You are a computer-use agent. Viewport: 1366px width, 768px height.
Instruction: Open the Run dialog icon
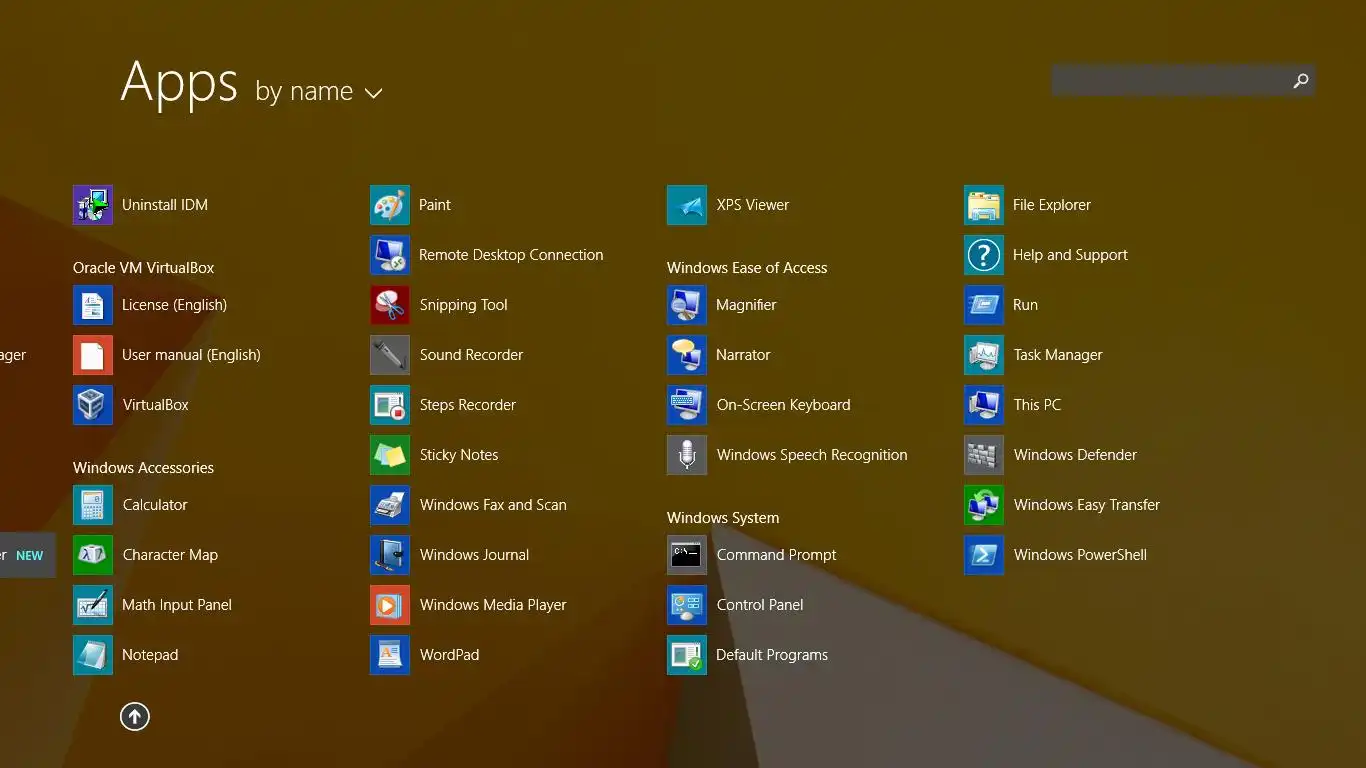(x=984, y=305)
